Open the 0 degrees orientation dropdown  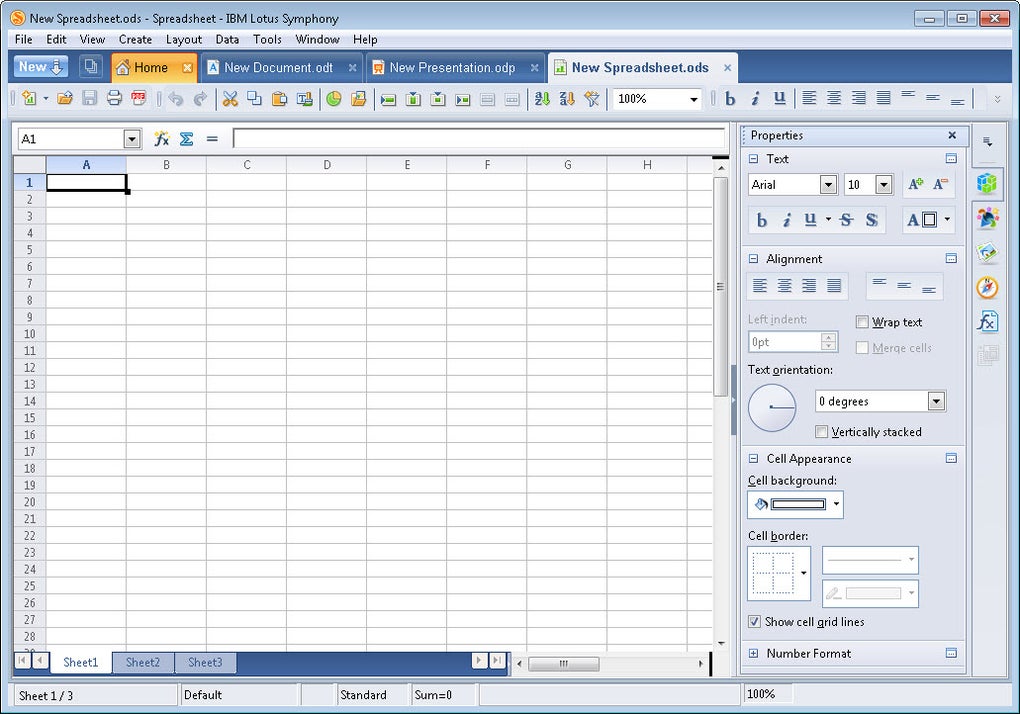tap(936, 401)
